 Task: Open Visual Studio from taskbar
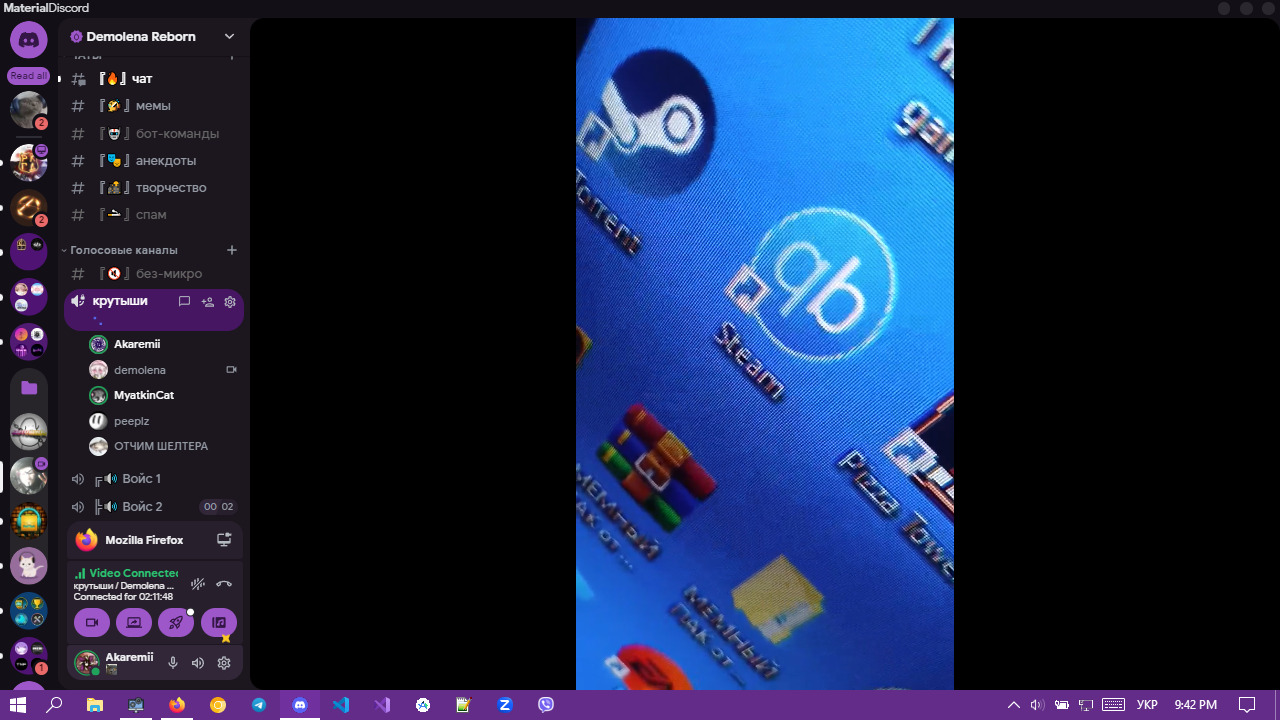382,705
